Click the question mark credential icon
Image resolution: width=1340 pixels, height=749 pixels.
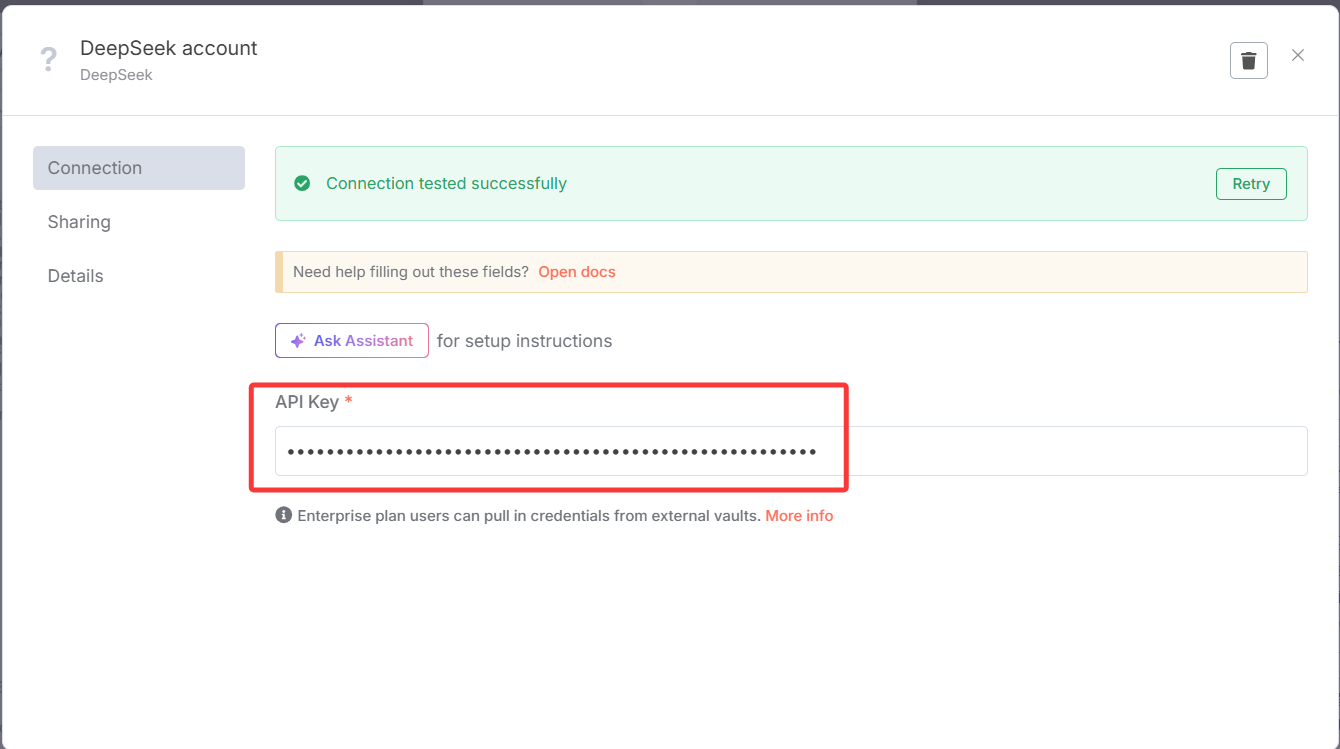[x=48, y=59]
